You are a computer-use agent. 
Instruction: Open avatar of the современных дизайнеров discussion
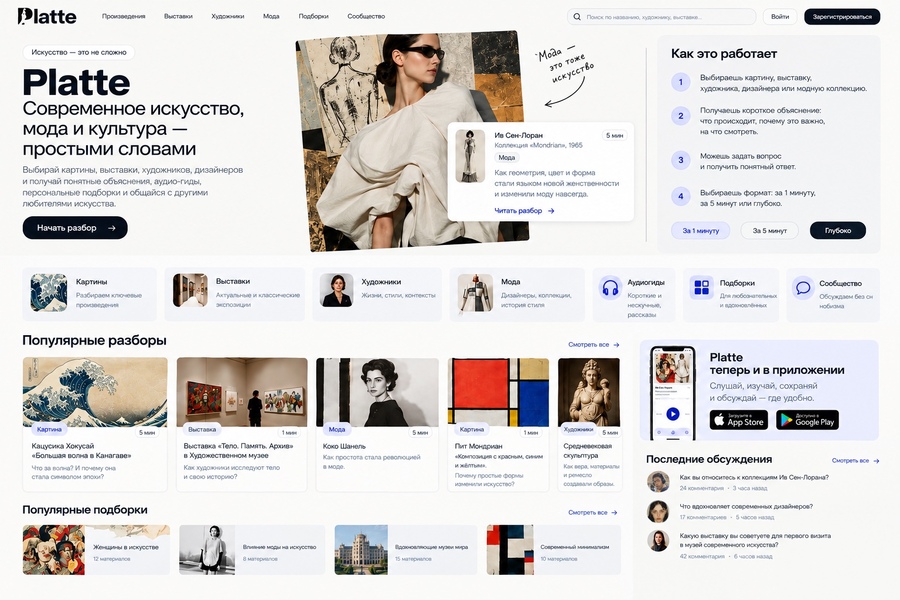click(658, 511)
